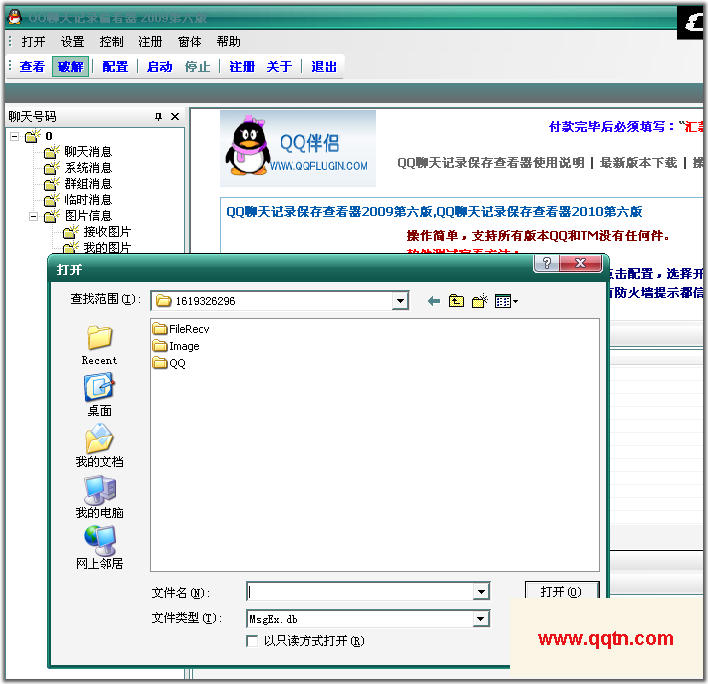Create a new folder with the toolbar icon
This screenshot has width=708, height=684.
(x=479, y=301)
